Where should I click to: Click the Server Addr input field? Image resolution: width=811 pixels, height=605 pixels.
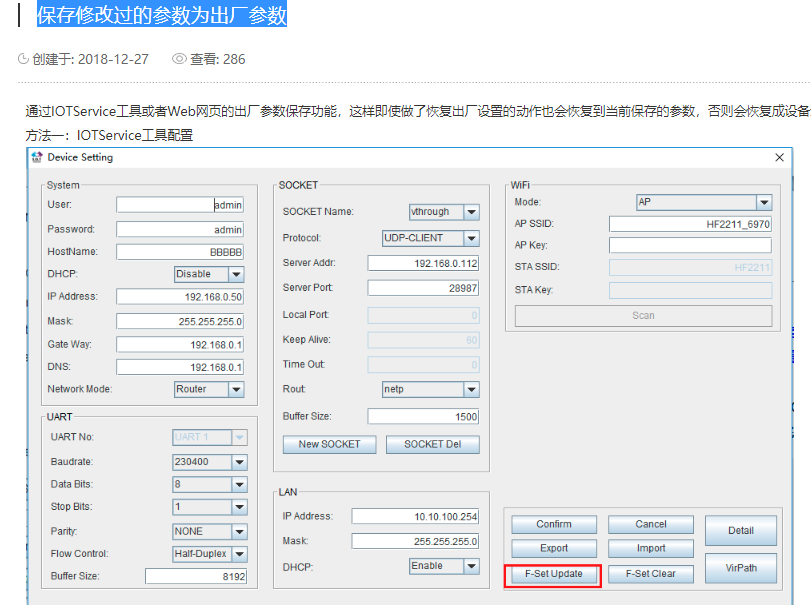pos(423,263)
